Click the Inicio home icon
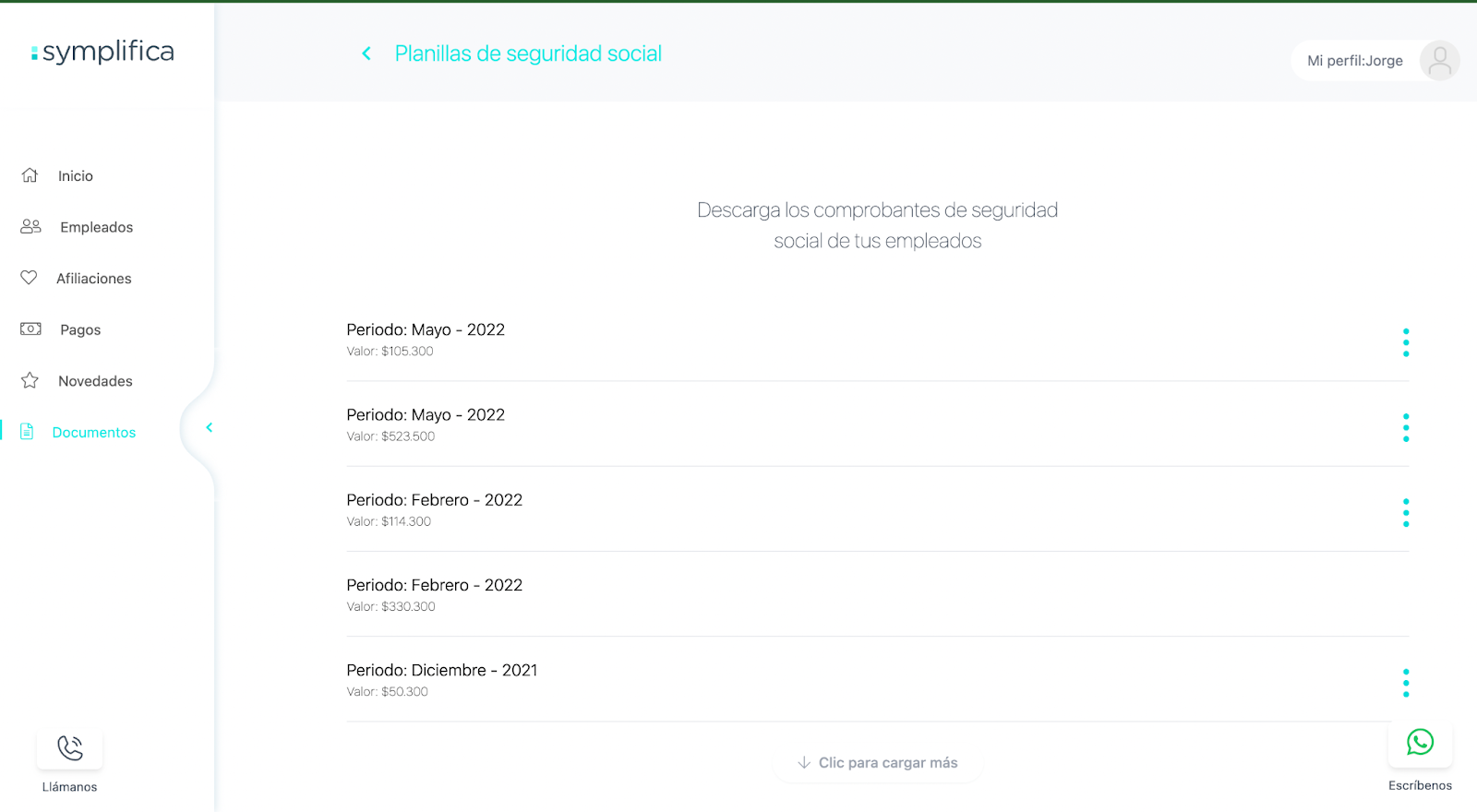Viewport: 1477px width, 812px height. [x=30, y=175]
